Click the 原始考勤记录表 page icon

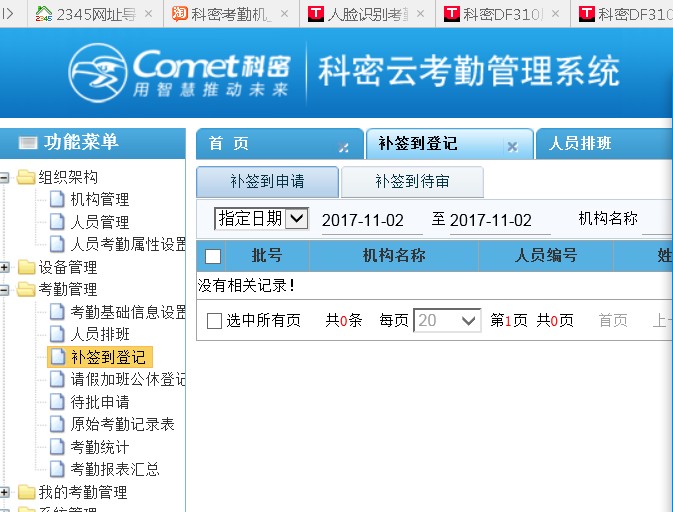[57, 424]
